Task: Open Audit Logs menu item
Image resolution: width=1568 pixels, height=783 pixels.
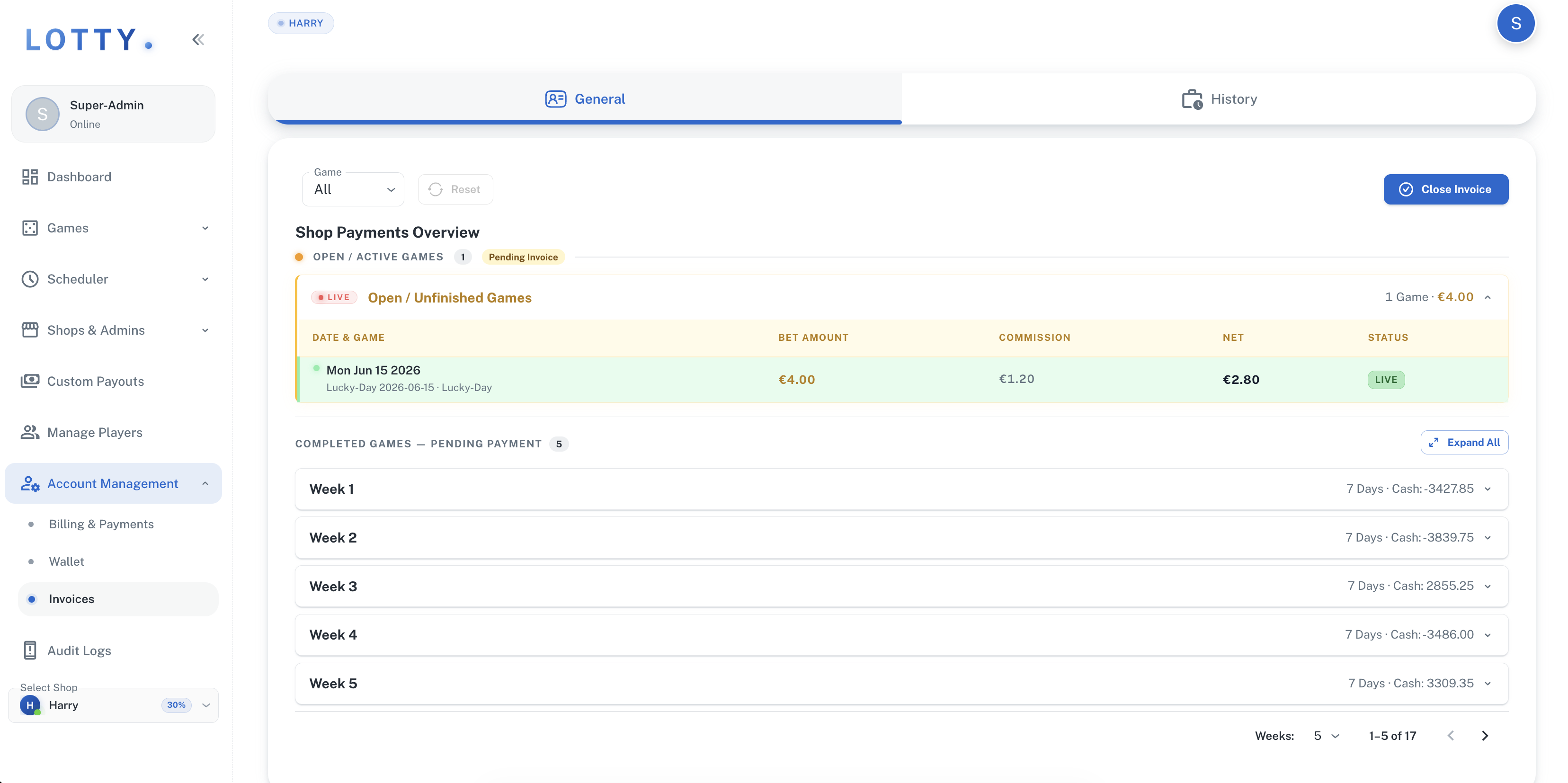Action: pos(113,650)
